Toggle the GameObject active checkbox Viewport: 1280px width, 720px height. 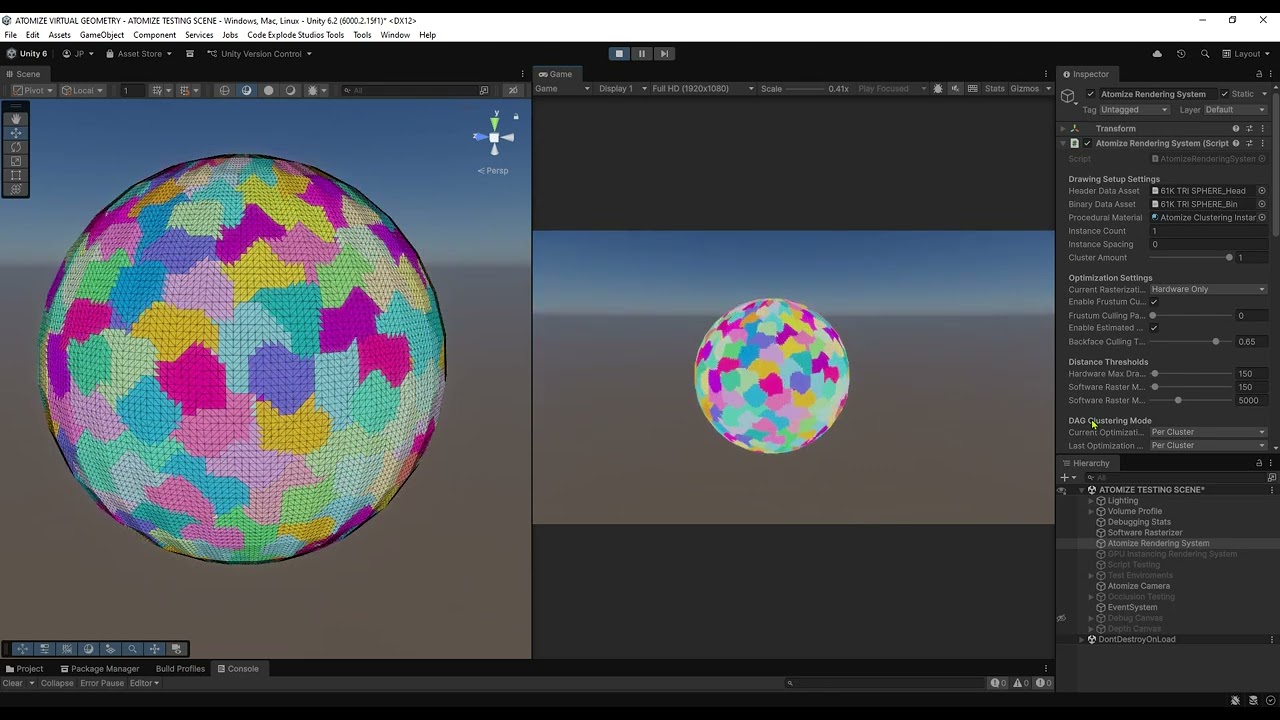[1090, 94]
